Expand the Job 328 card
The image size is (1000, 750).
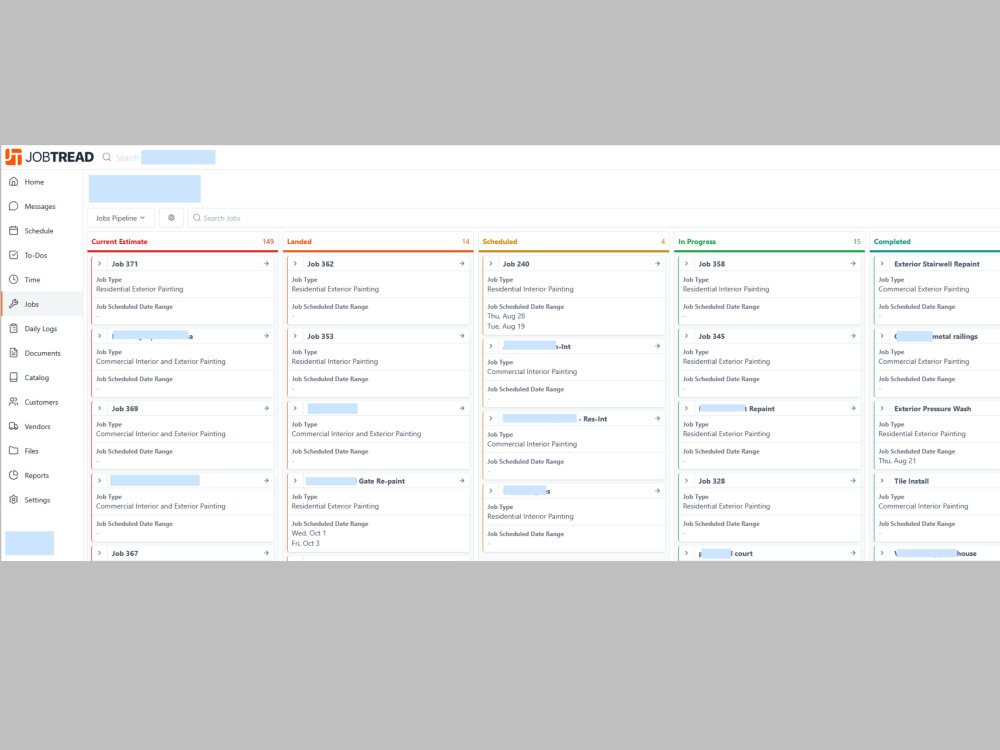click(x=687, y=481)
